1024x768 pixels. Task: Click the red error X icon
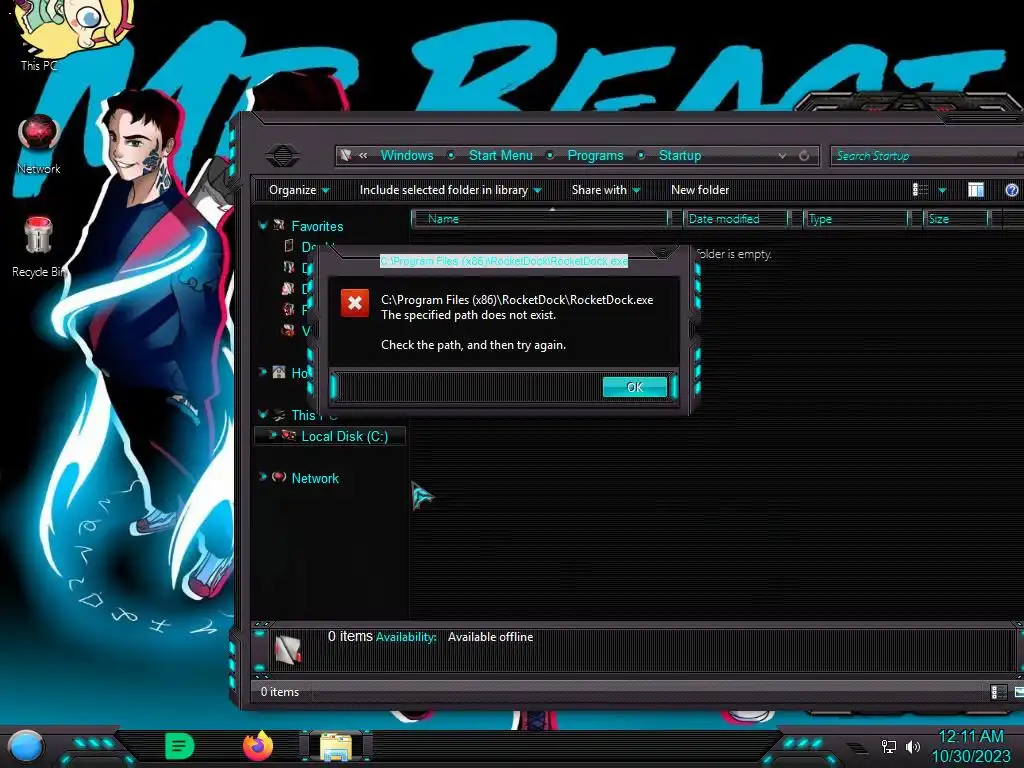(355, 303)
